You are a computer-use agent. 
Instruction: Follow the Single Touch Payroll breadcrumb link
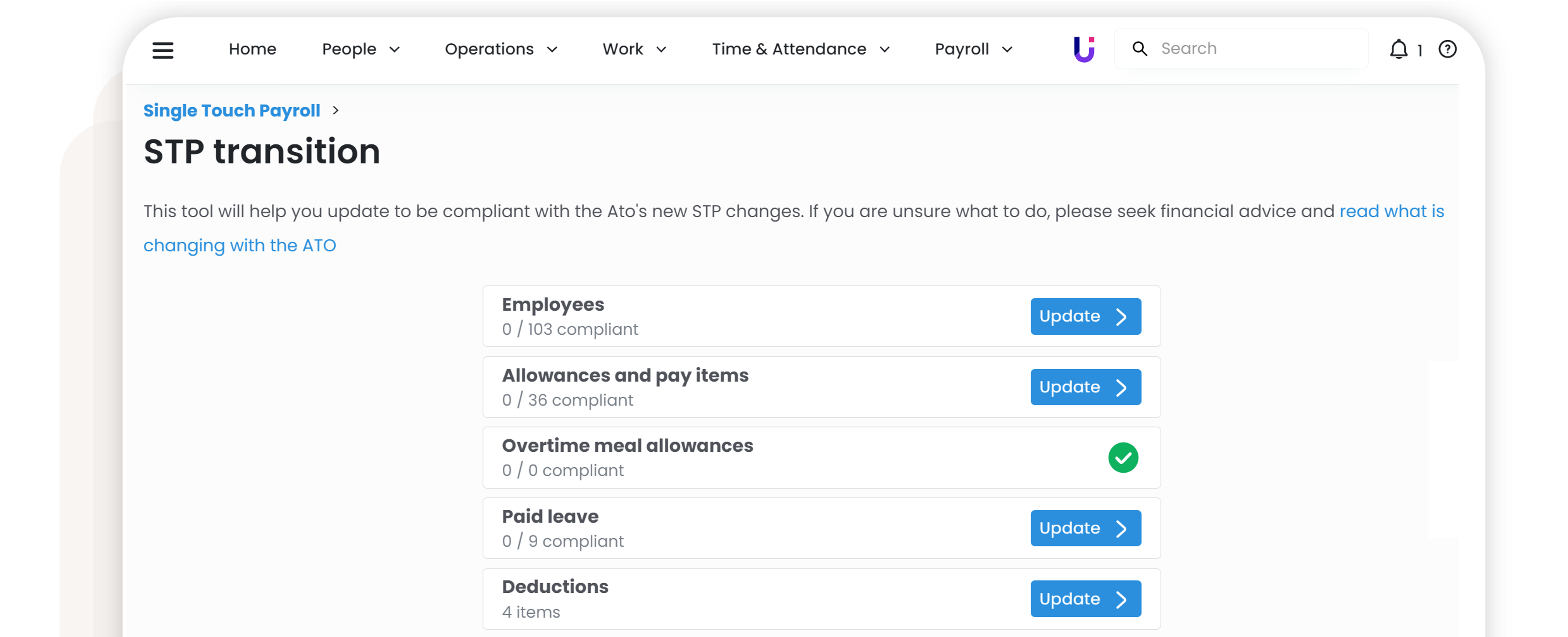point(231,111)
